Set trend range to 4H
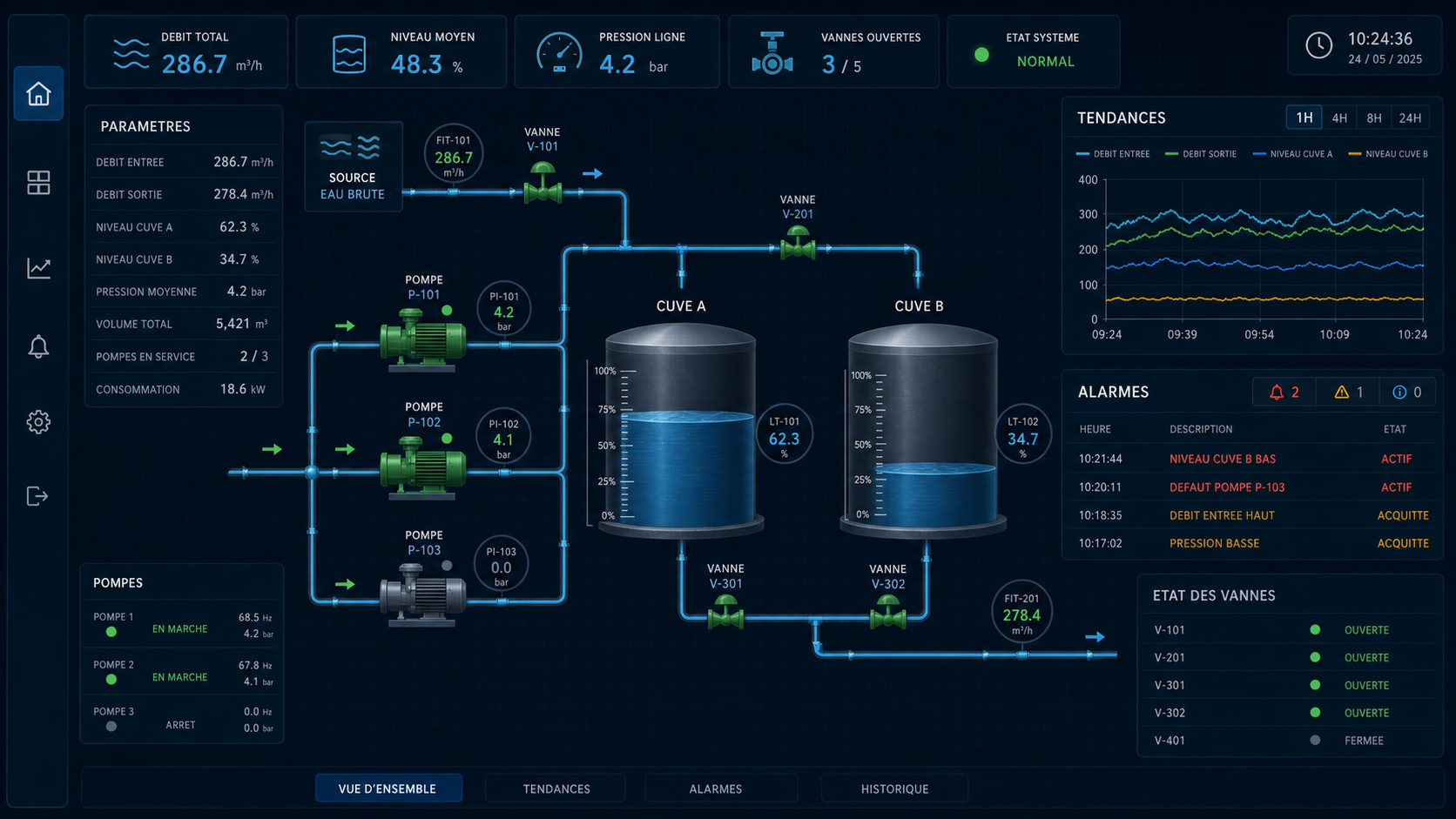Screen dimensions: 1456x819 (1339, 117)
